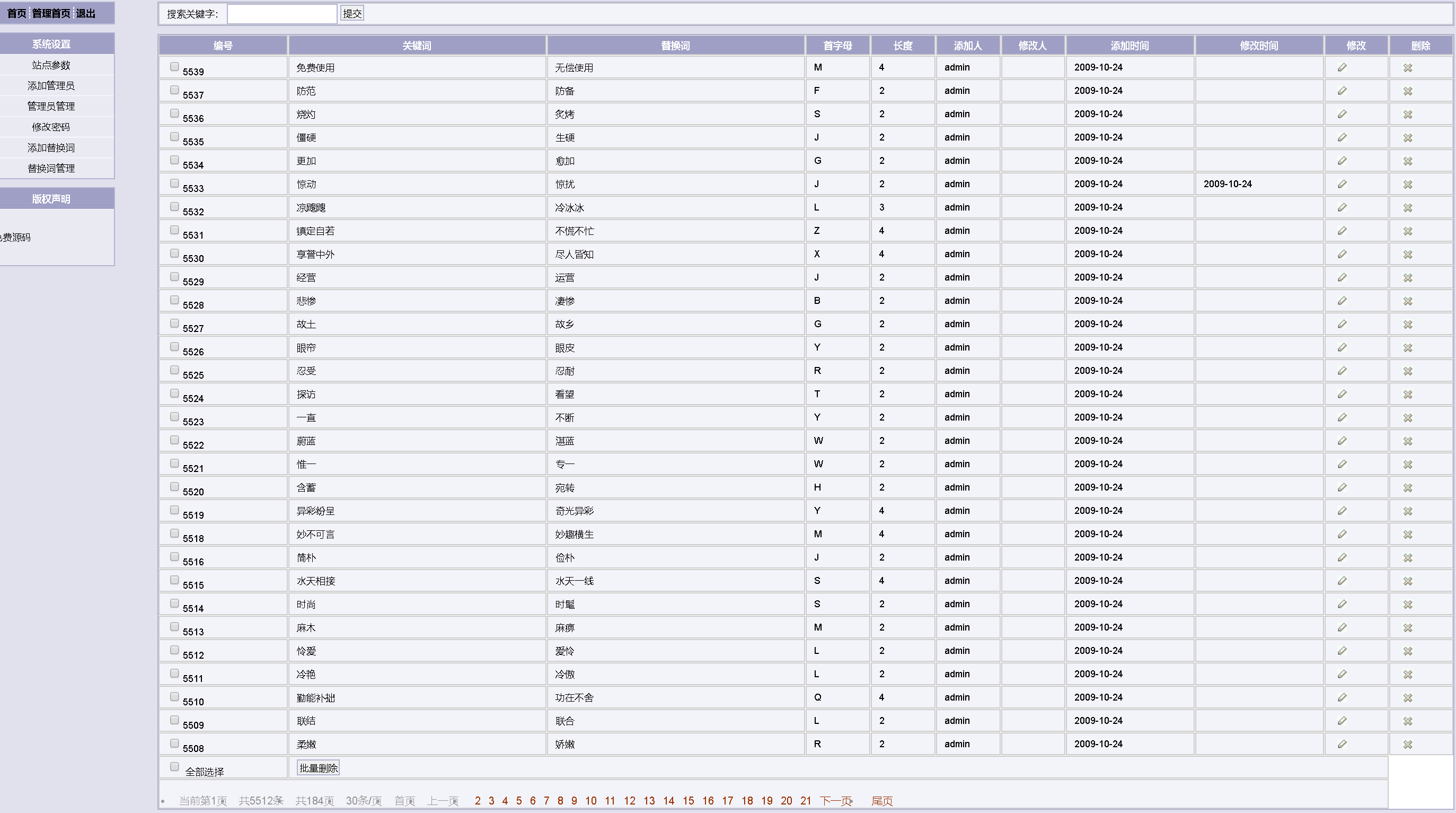
Task: Edit row 5516 with pencil icon
Action: 1342,557
